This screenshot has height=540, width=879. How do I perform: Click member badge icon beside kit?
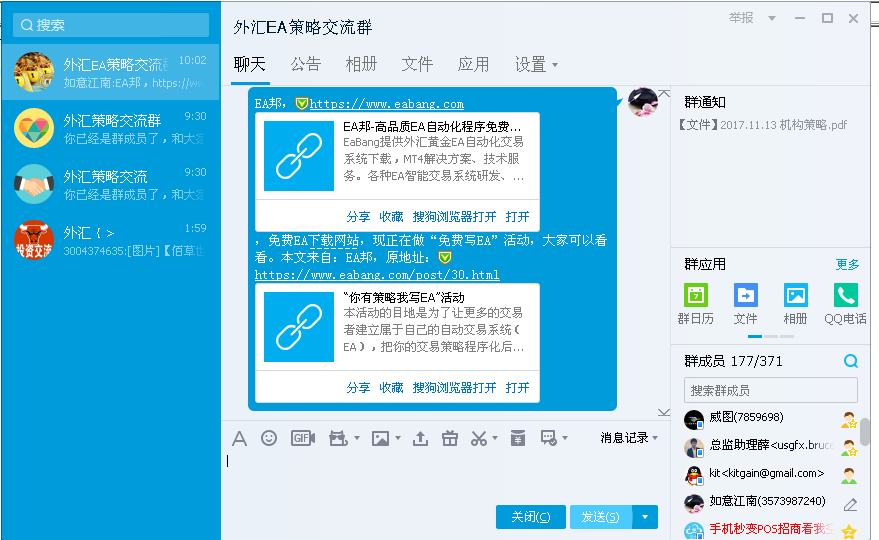point(849,476)
